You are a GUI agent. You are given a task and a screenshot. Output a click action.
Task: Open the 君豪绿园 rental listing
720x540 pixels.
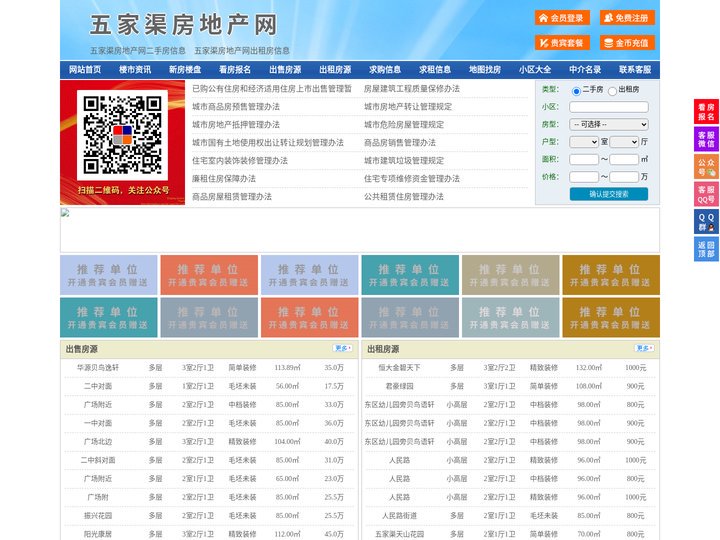coord(399,386)
